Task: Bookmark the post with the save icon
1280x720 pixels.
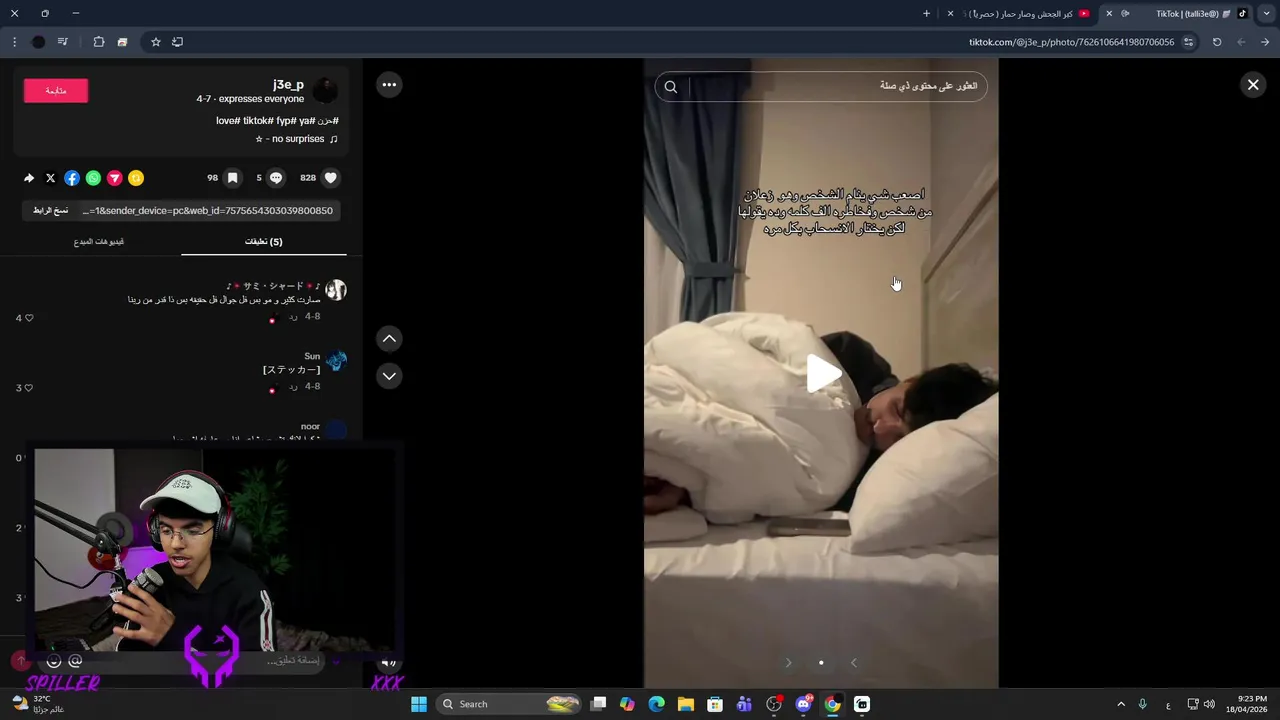Action: tap(232, 178)
